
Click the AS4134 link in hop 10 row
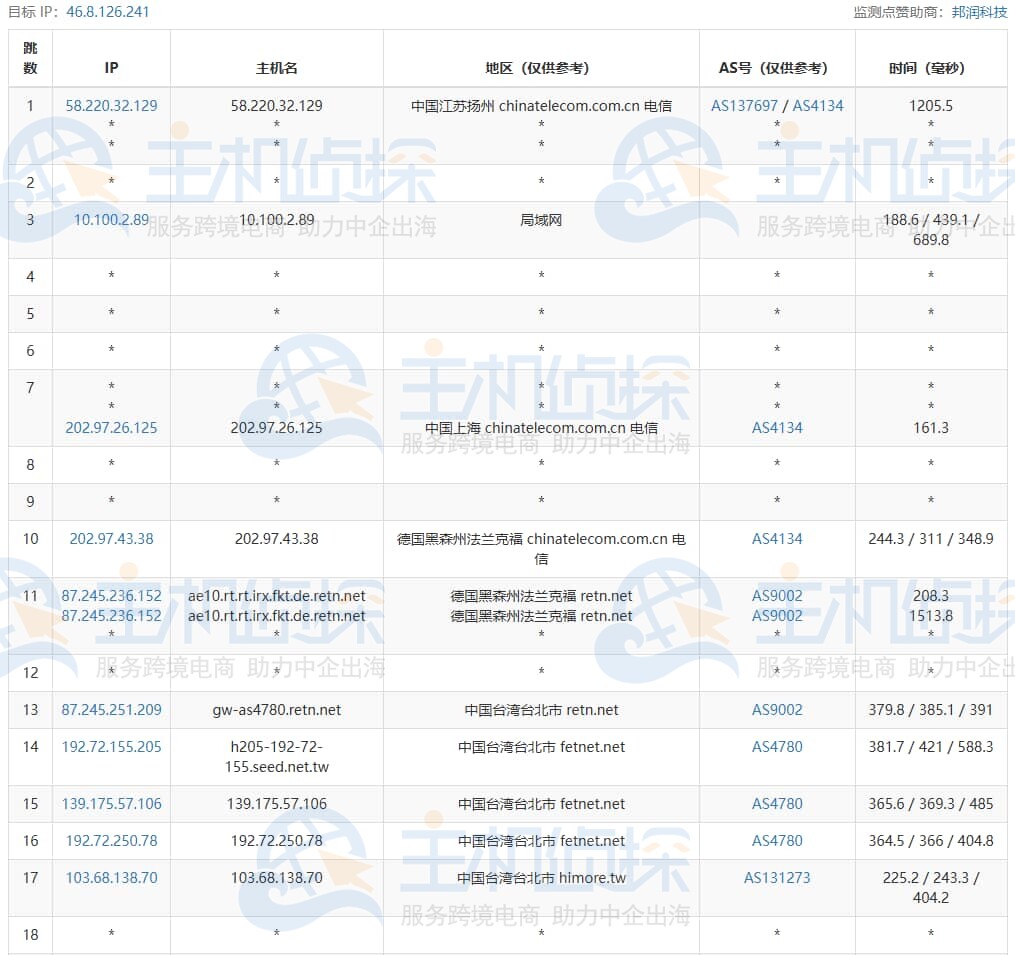tap(777, 538)
